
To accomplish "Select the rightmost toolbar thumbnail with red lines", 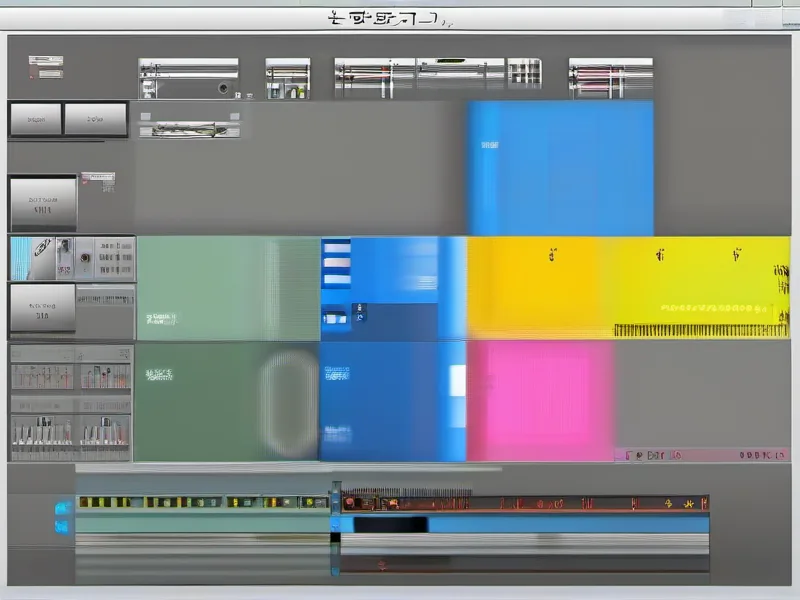I will [609, 78].
